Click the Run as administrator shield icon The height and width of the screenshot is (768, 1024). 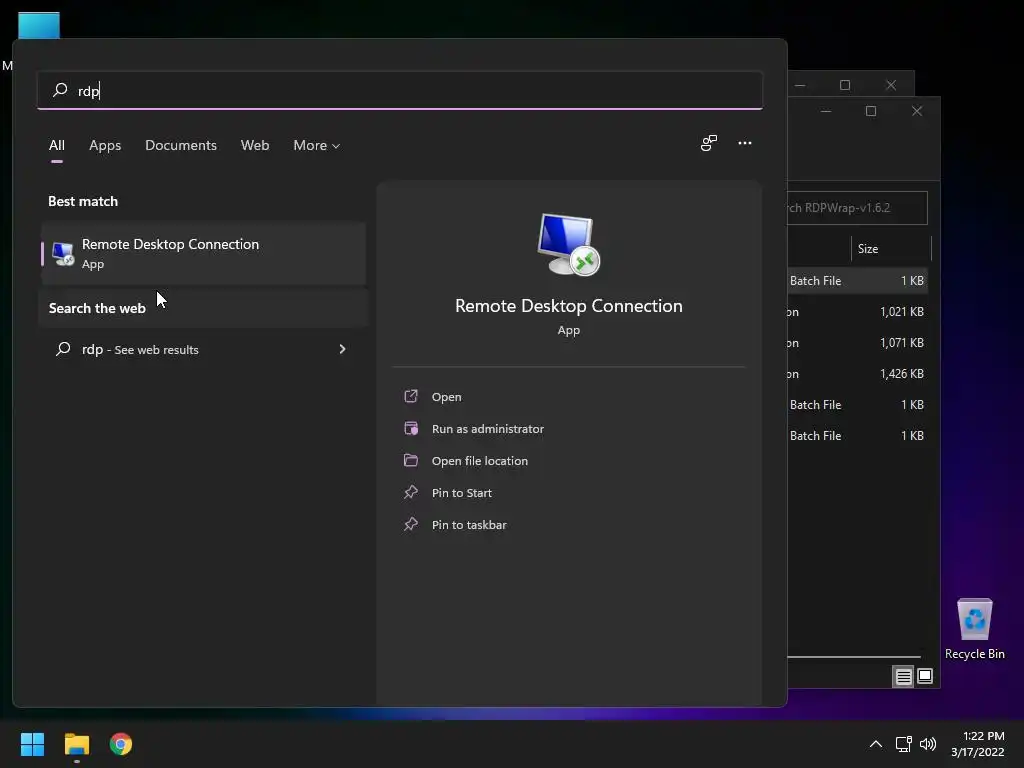pyautogui.click(x=411, y=428)
